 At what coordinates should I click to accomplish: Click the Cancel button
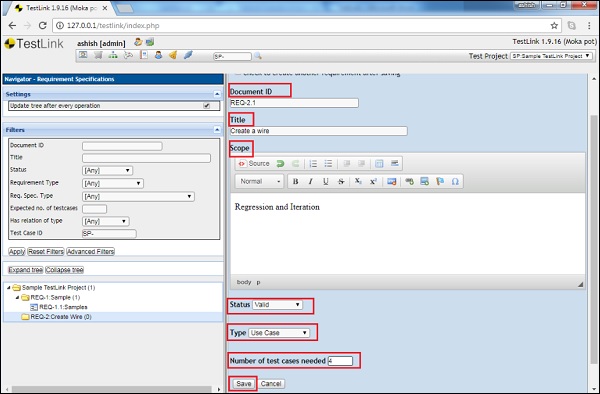[271, 384]
